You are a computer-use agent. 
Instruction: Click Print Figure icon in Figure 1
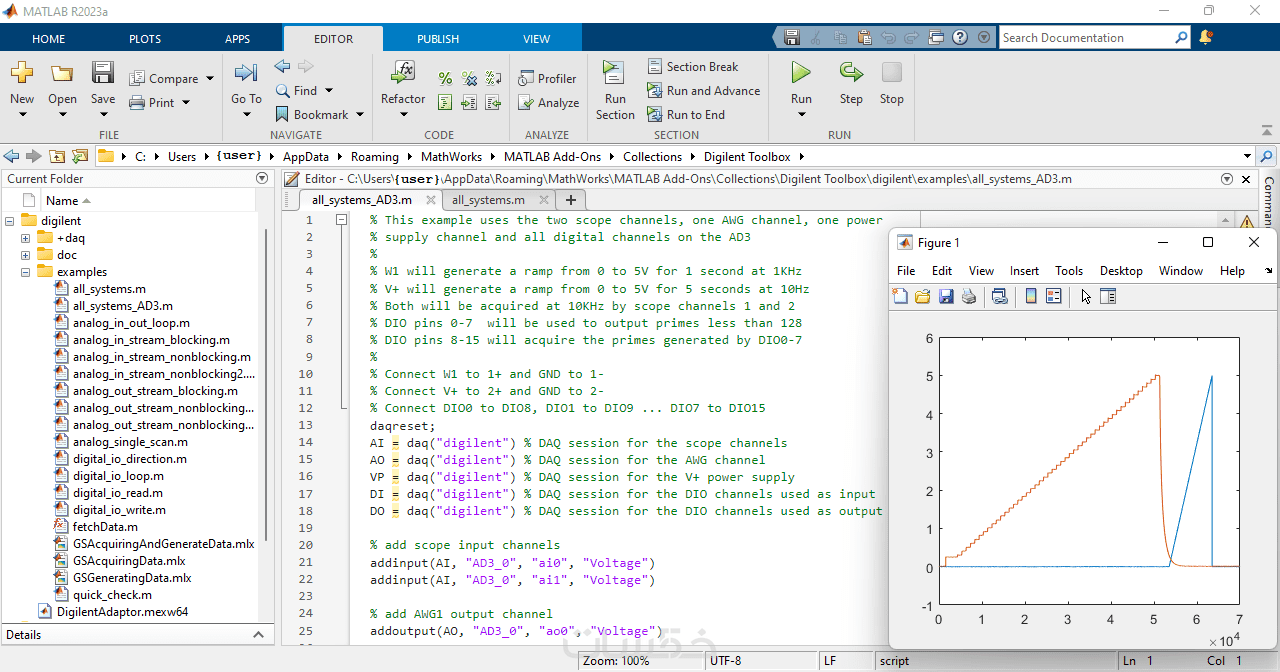pyautogui.click(x=968, y=296)
